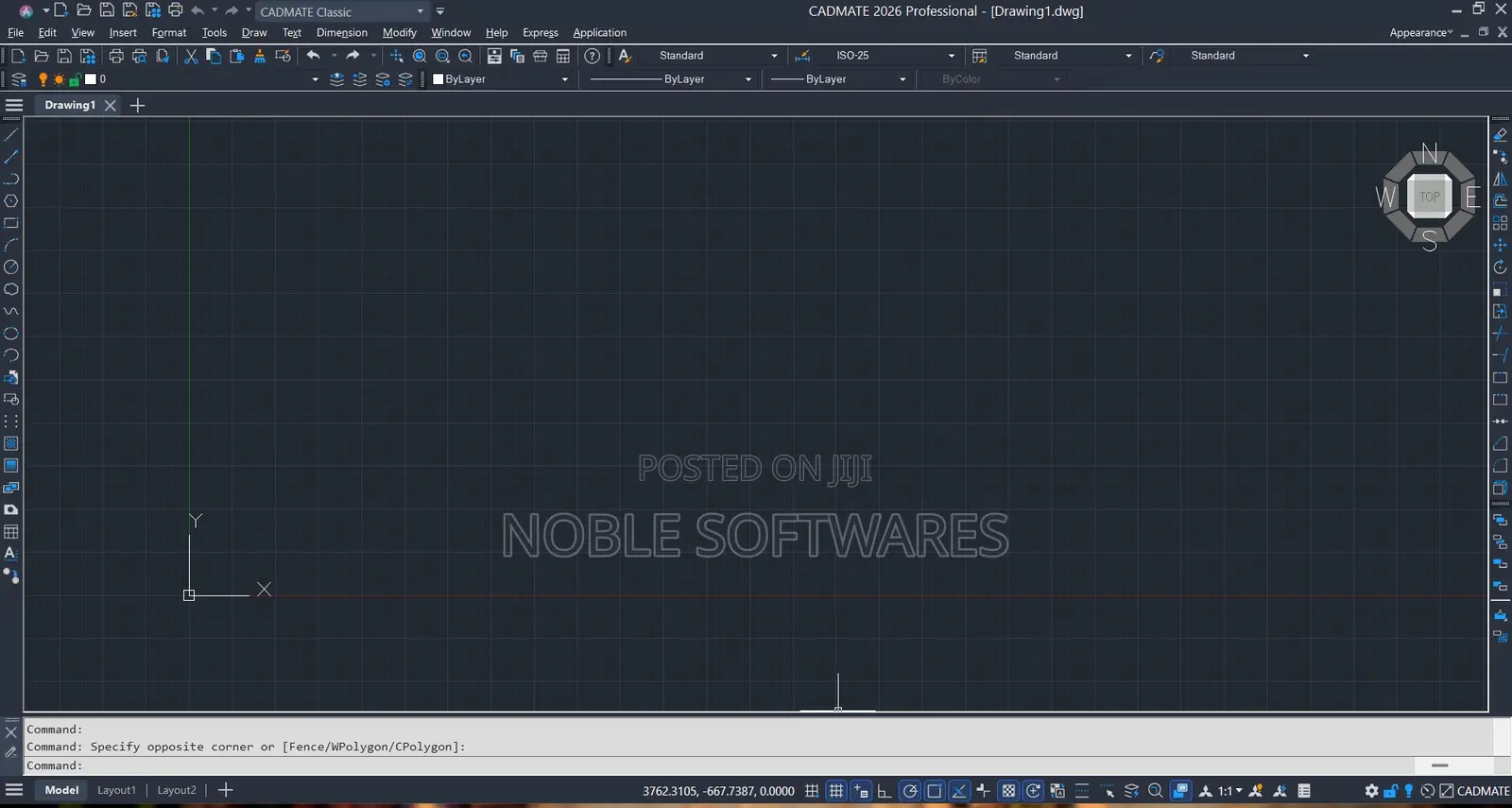Image resolution: width=1512 pixels, height=808 pixels.
Task: Click the Zoom Realtime icon
Action: pos(420,56)
